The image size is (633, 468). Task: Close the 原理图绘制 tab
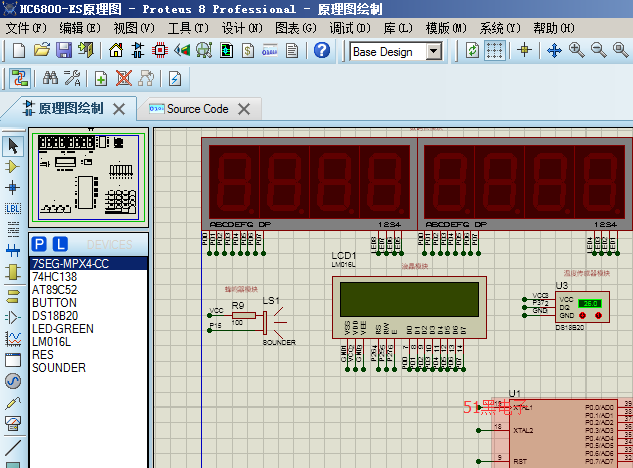(119, 109)
